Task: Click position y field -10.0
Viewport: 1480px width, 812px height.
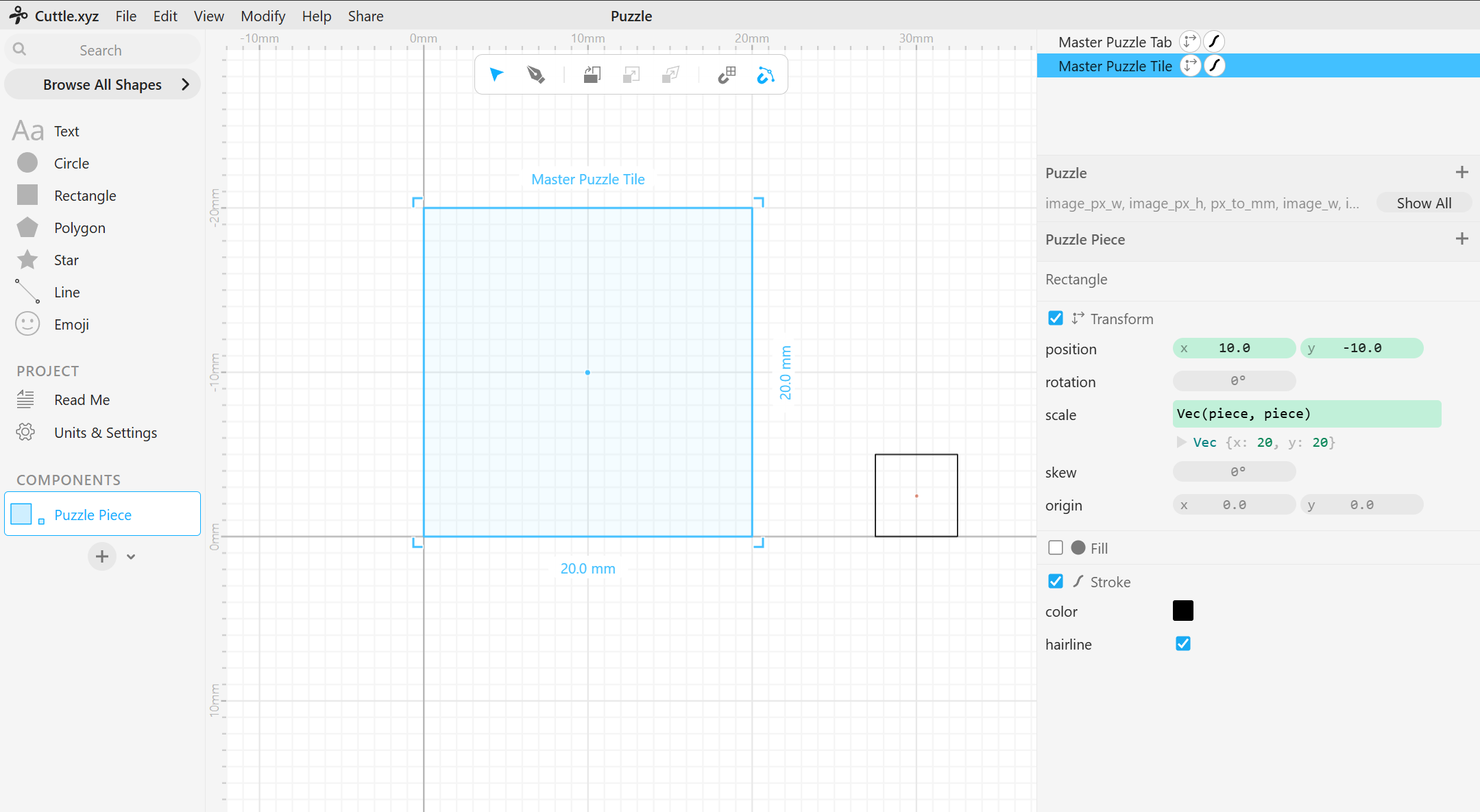Action: point(1361,348)
